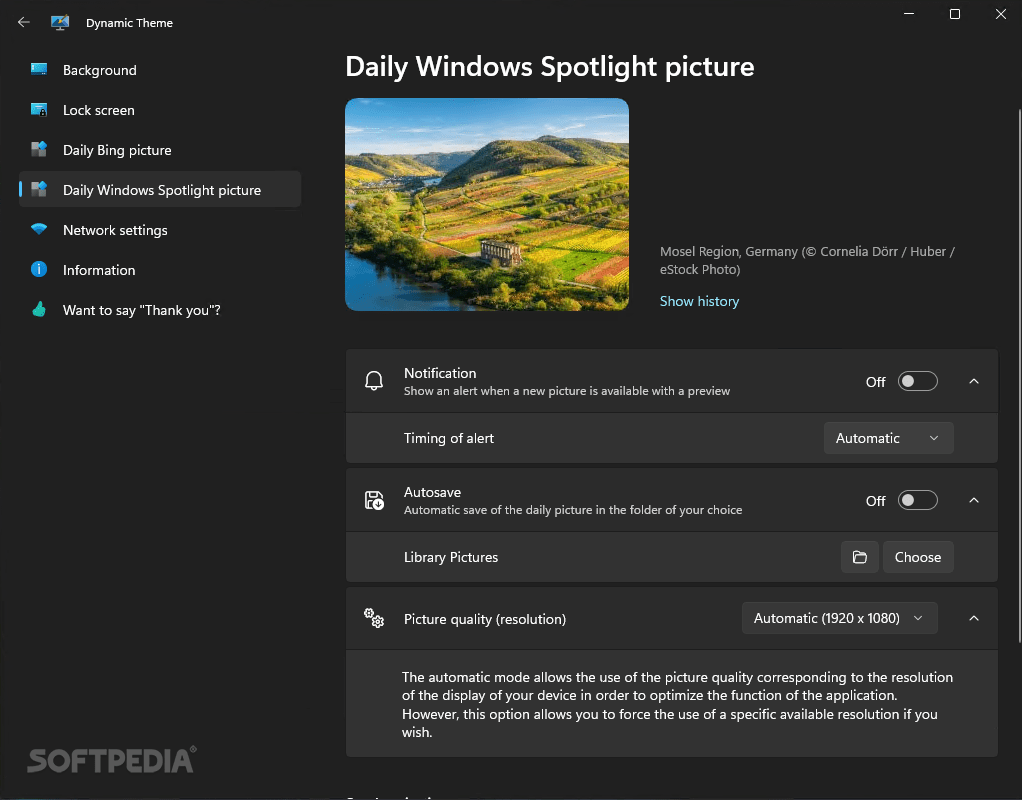Minimize the Dynamic Theme window
The height and width of the screenshot is (800, 1022).
pyautogui.click(x=909, y=14)
